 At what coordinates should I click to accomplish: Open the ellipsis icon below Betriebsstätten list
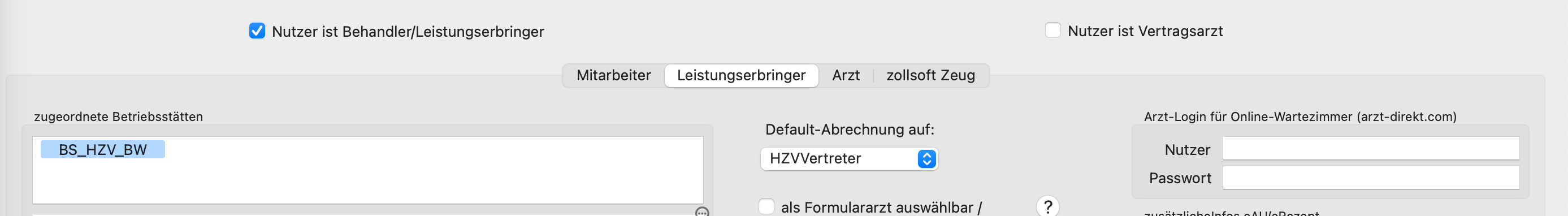coord(702,211)
